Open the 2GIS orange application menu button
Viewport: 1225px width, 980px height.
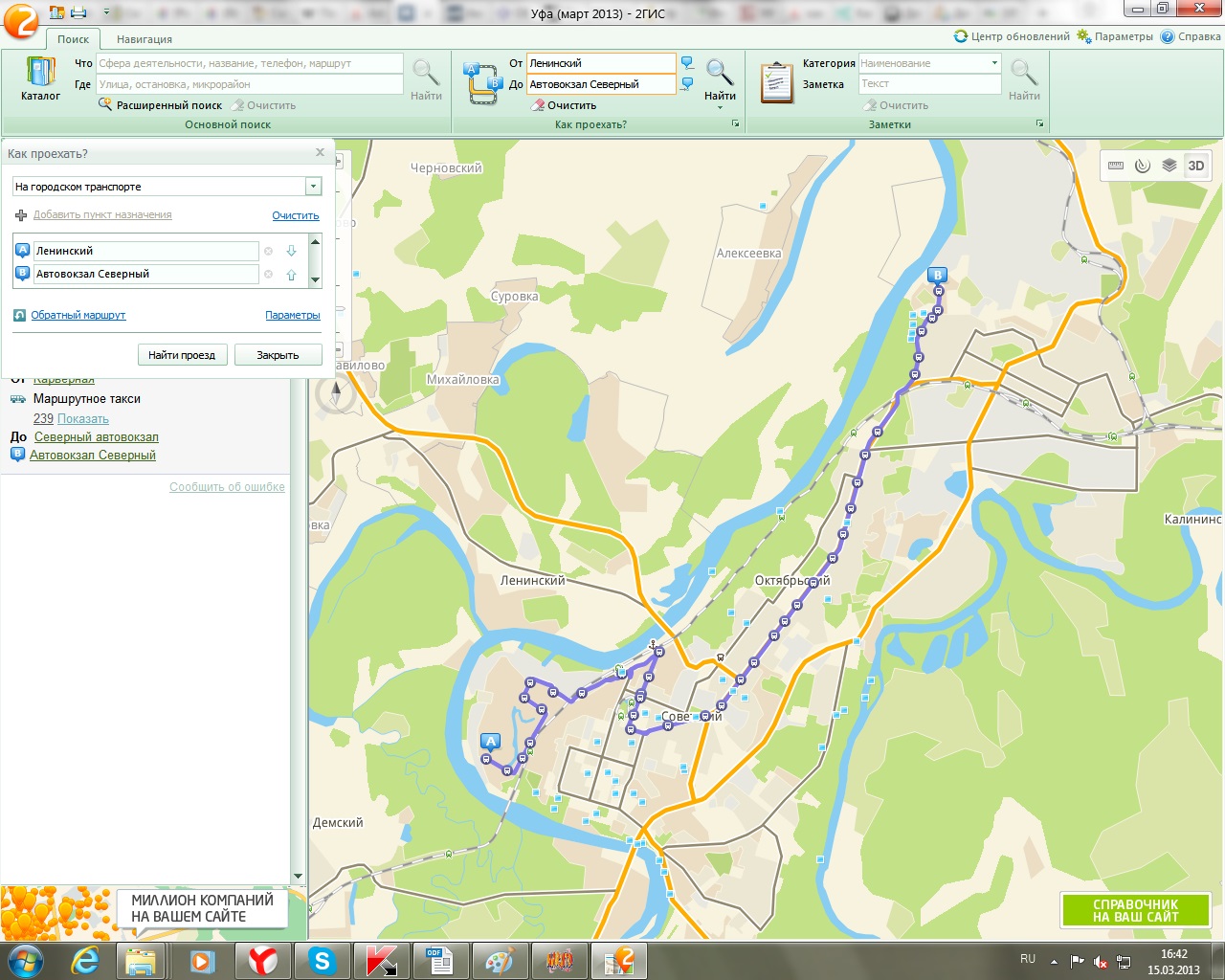click(21, 19)
